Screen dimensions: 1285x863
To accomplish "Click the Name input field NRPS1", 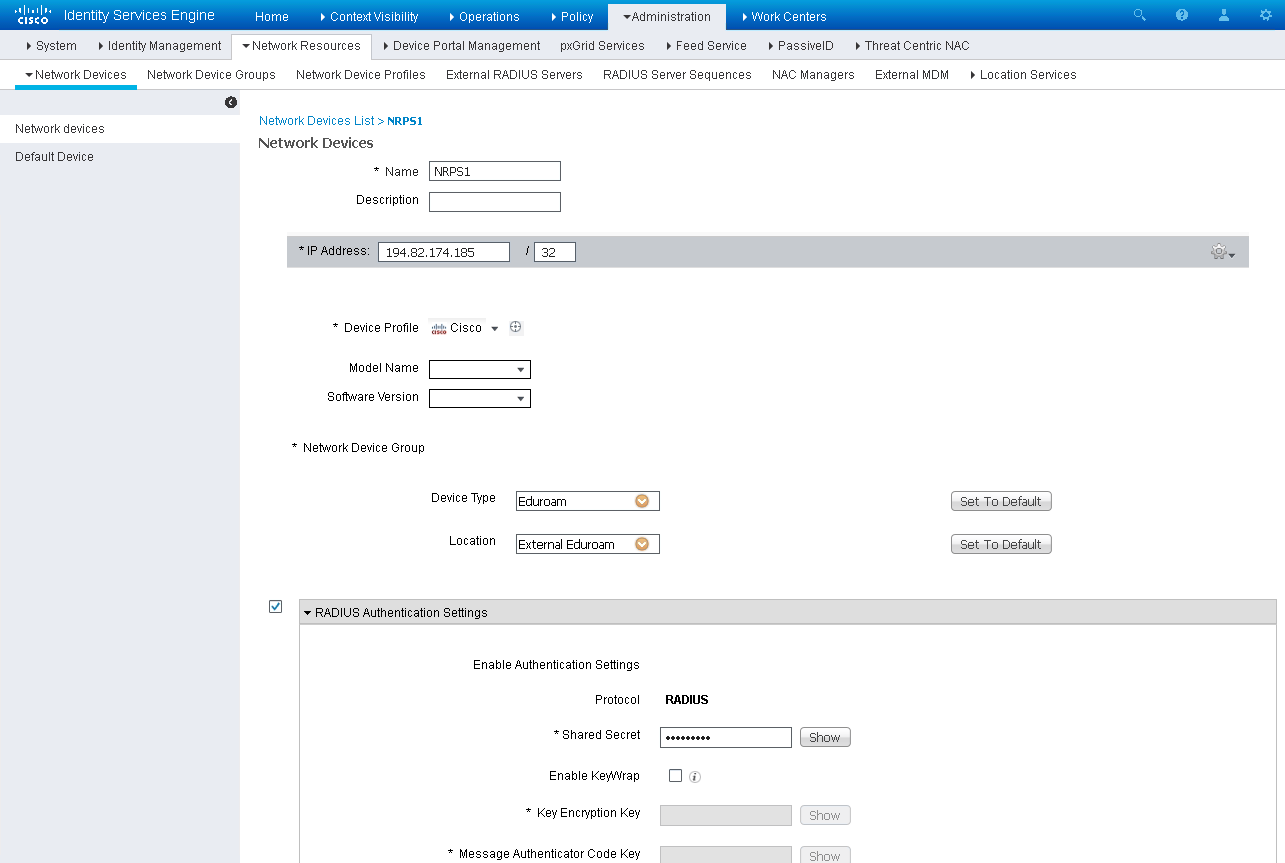I will [x=495, y=171].
